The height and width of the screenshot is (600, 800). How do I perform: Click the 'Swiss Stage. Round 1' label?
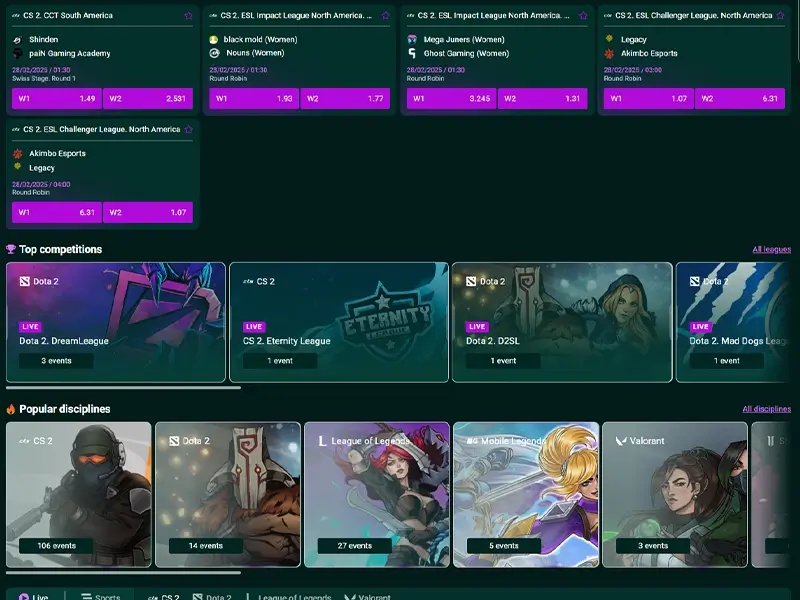(44, 79)
